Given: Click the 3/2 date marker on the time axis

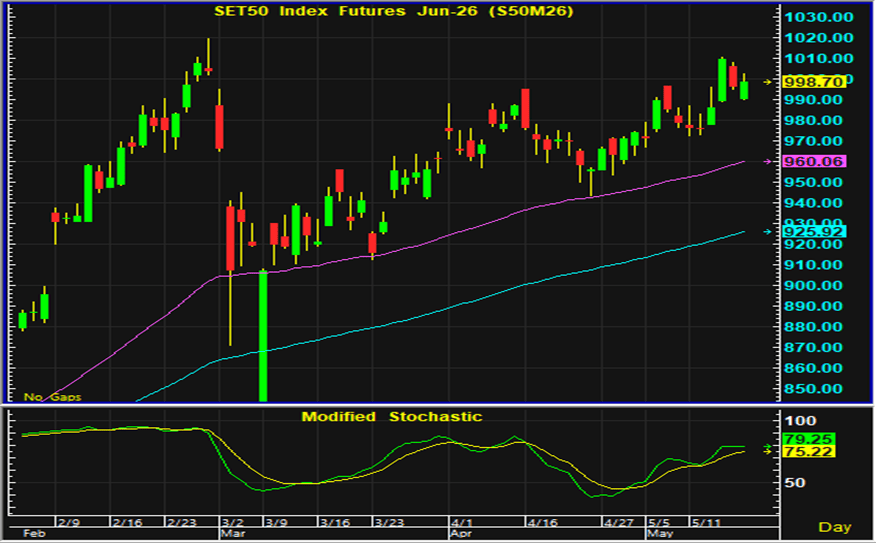Looking at the screenshot, I should click(233, 523).
